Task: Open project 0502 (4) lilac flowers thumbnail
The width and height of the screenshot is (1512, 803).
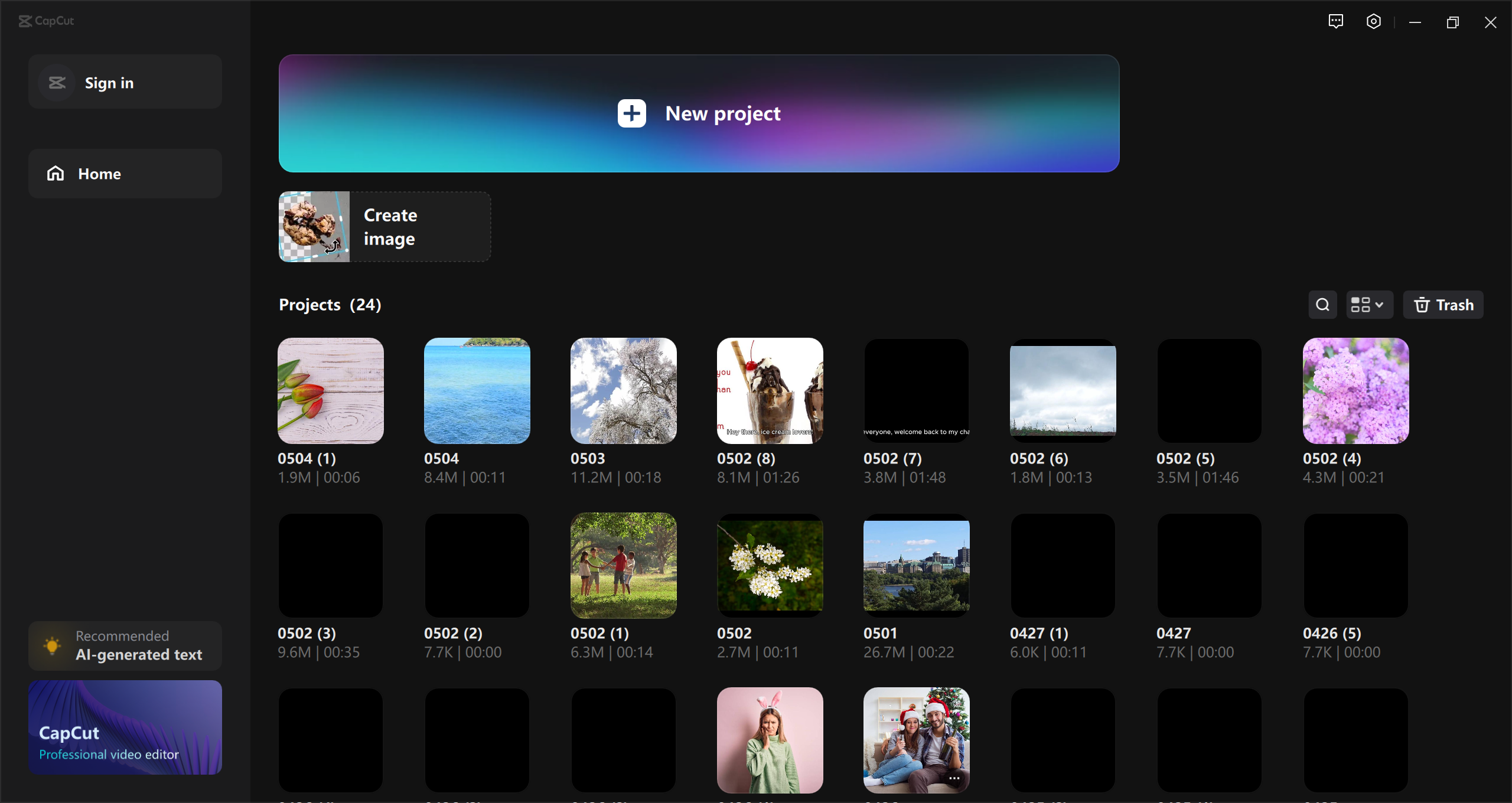Action: click(x=1356, y=390)
